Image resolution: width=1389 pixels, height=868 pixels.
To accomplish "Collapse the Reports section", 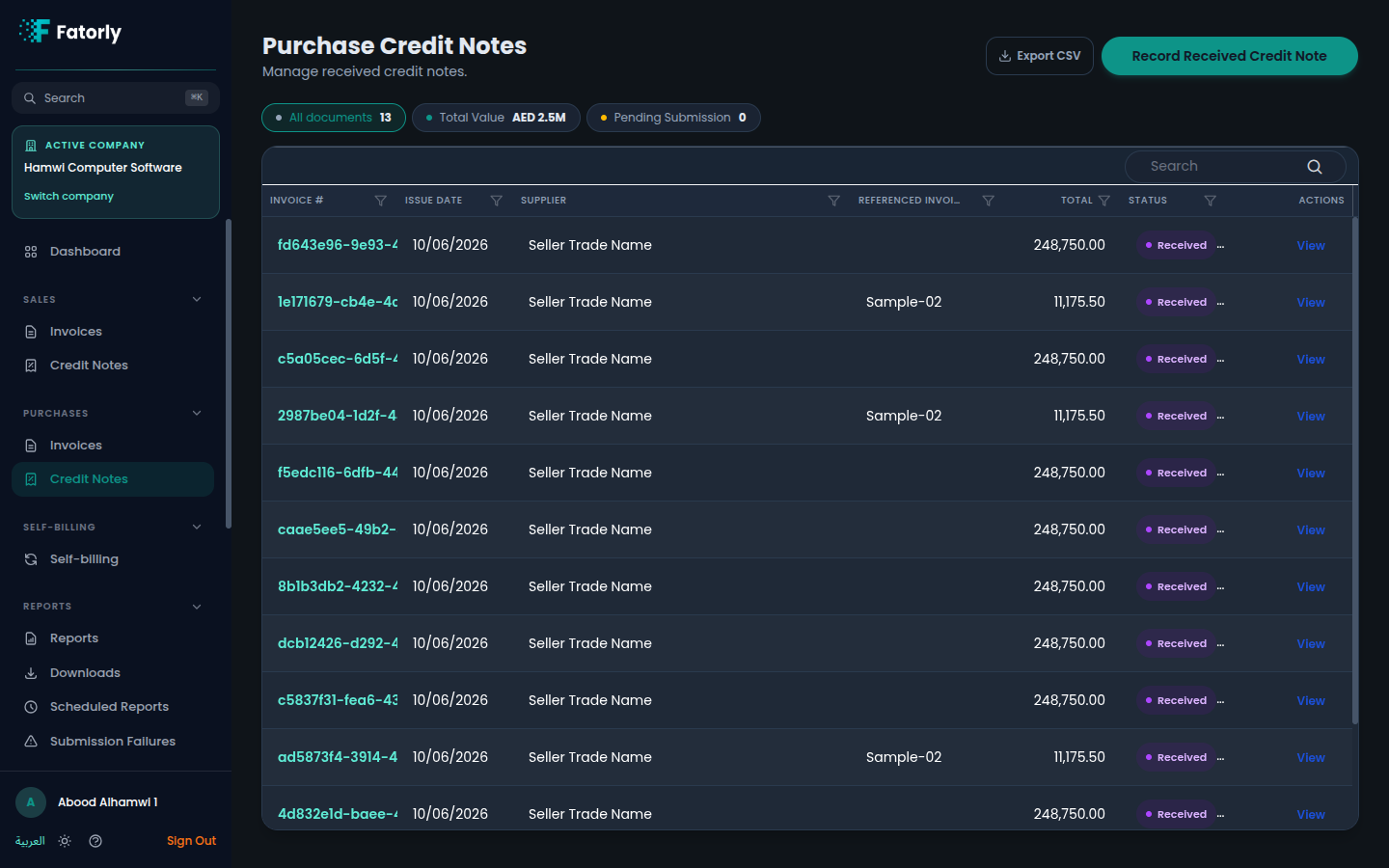I will [197, 607].
